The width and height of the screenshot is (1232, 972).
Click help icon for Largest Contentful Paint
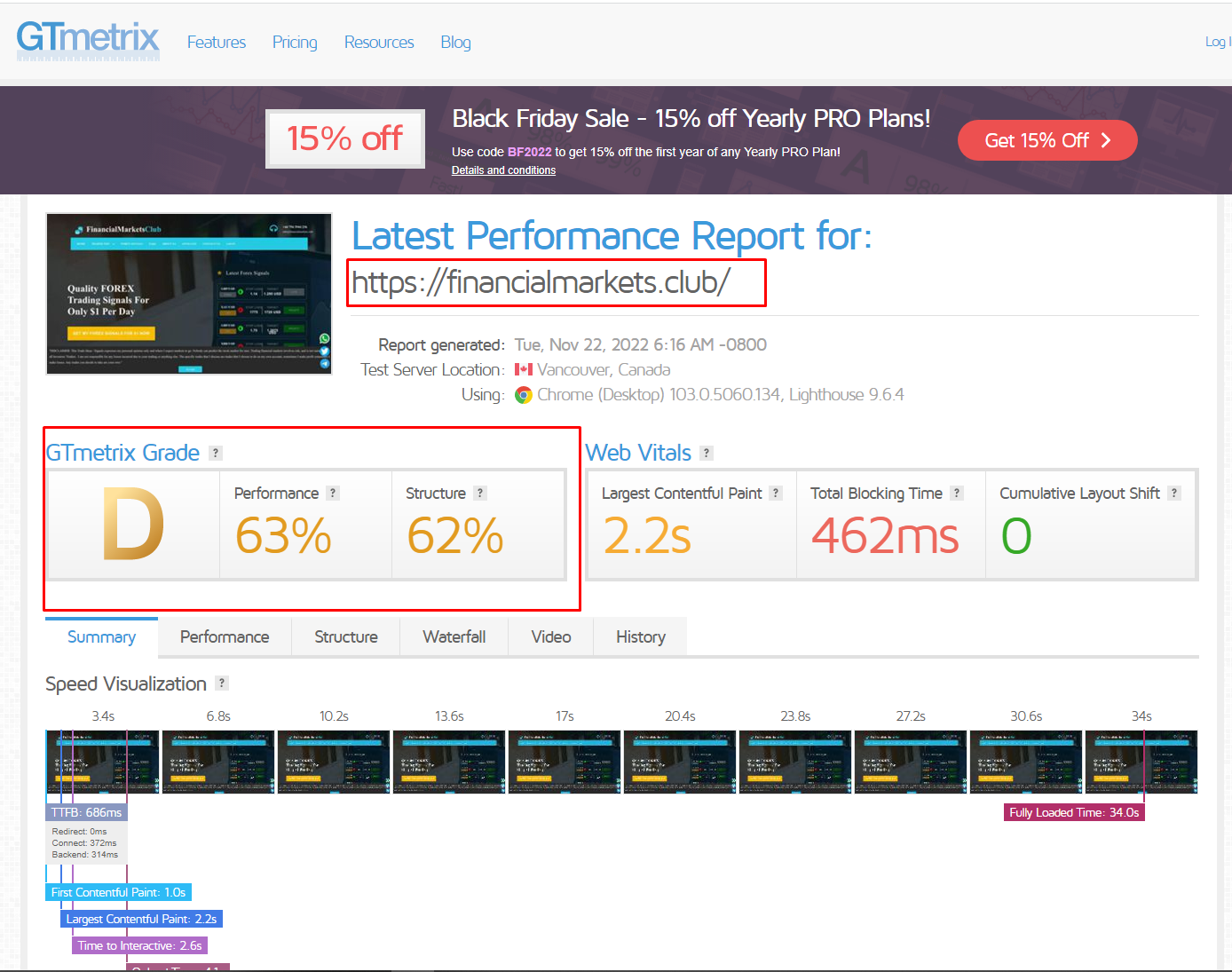coord(776,494)
